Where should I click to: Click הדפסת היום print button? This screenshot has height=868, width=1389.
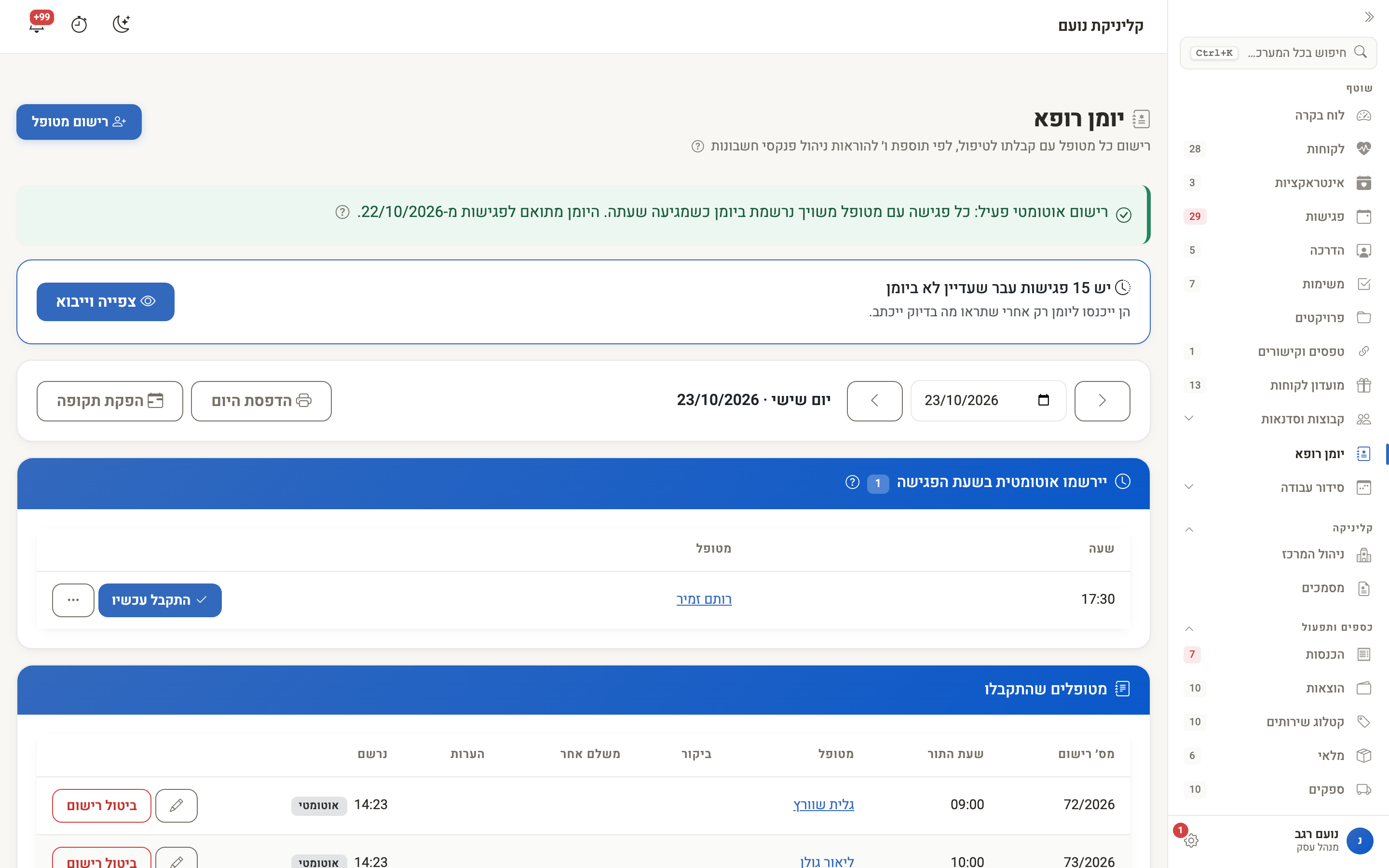[x=261, y=401]
